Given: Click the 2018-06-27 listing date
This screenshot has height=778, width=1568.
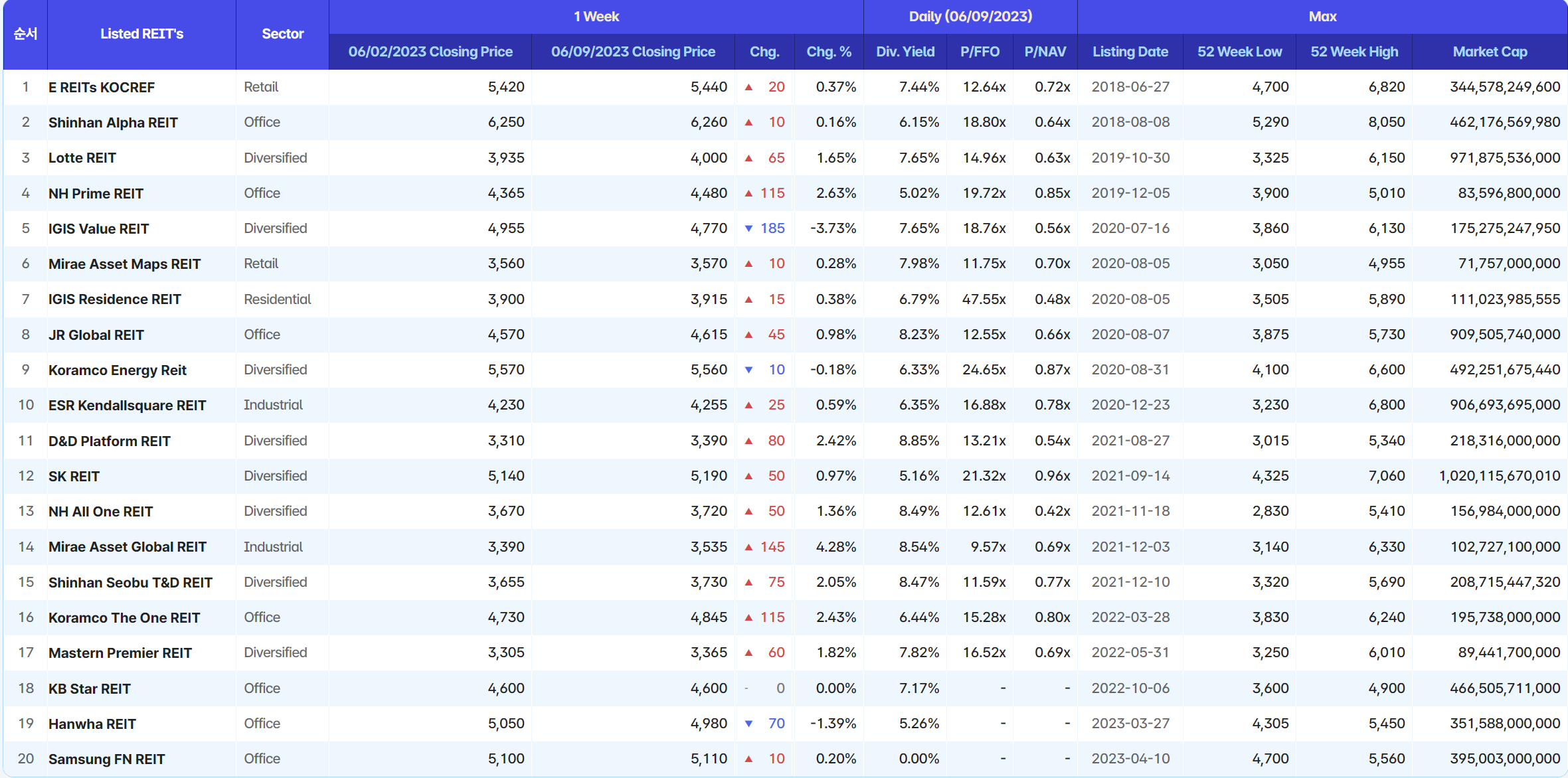Looking at the screenshot, I should point(1130,87).
